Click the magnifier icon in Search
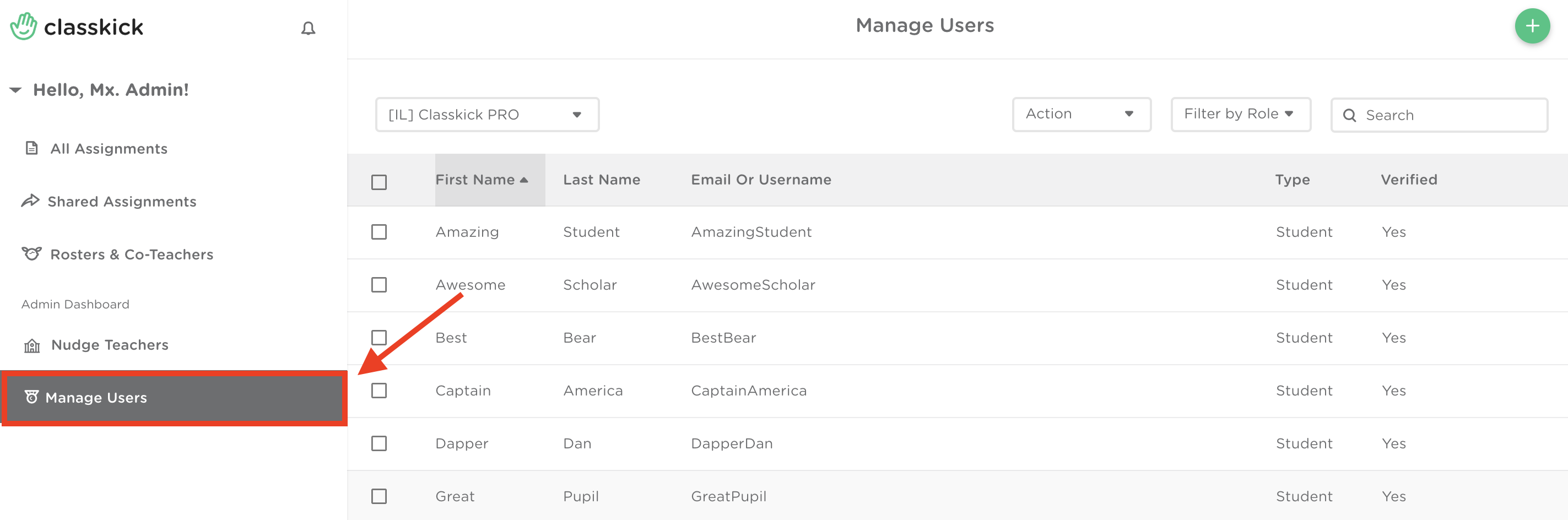The height and width of the screenshot is (520, 1568). point(1349,115)
